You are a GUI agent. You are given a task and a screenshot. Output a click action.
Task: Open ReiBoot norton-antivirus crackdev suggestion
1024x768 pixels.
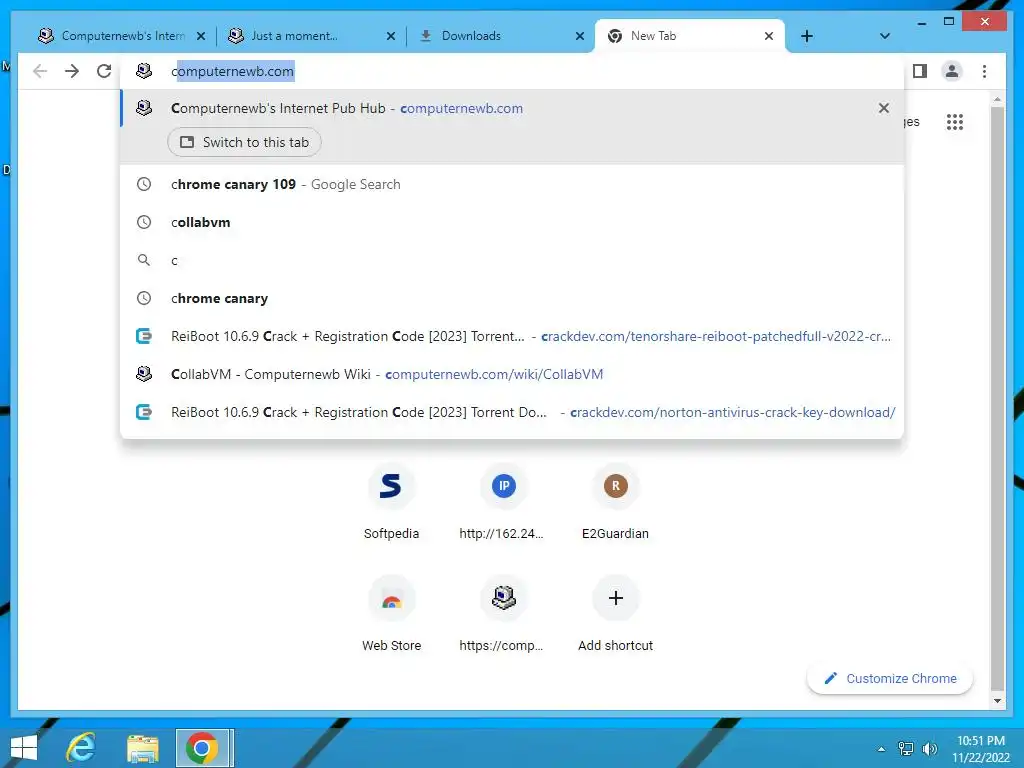click(512, 412)
